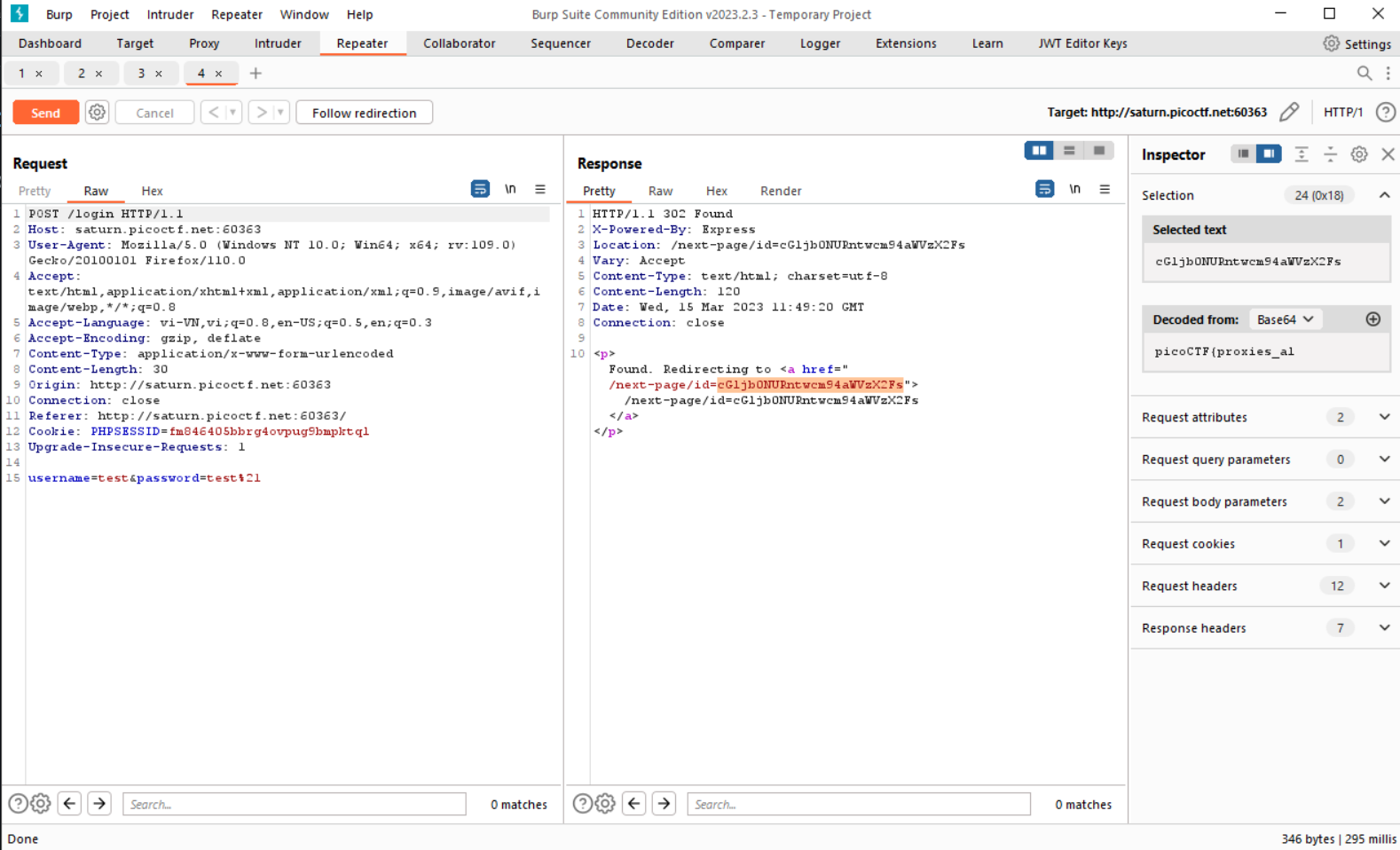
Task: Open the Intruder menu
Action: (x=170, y=14)
